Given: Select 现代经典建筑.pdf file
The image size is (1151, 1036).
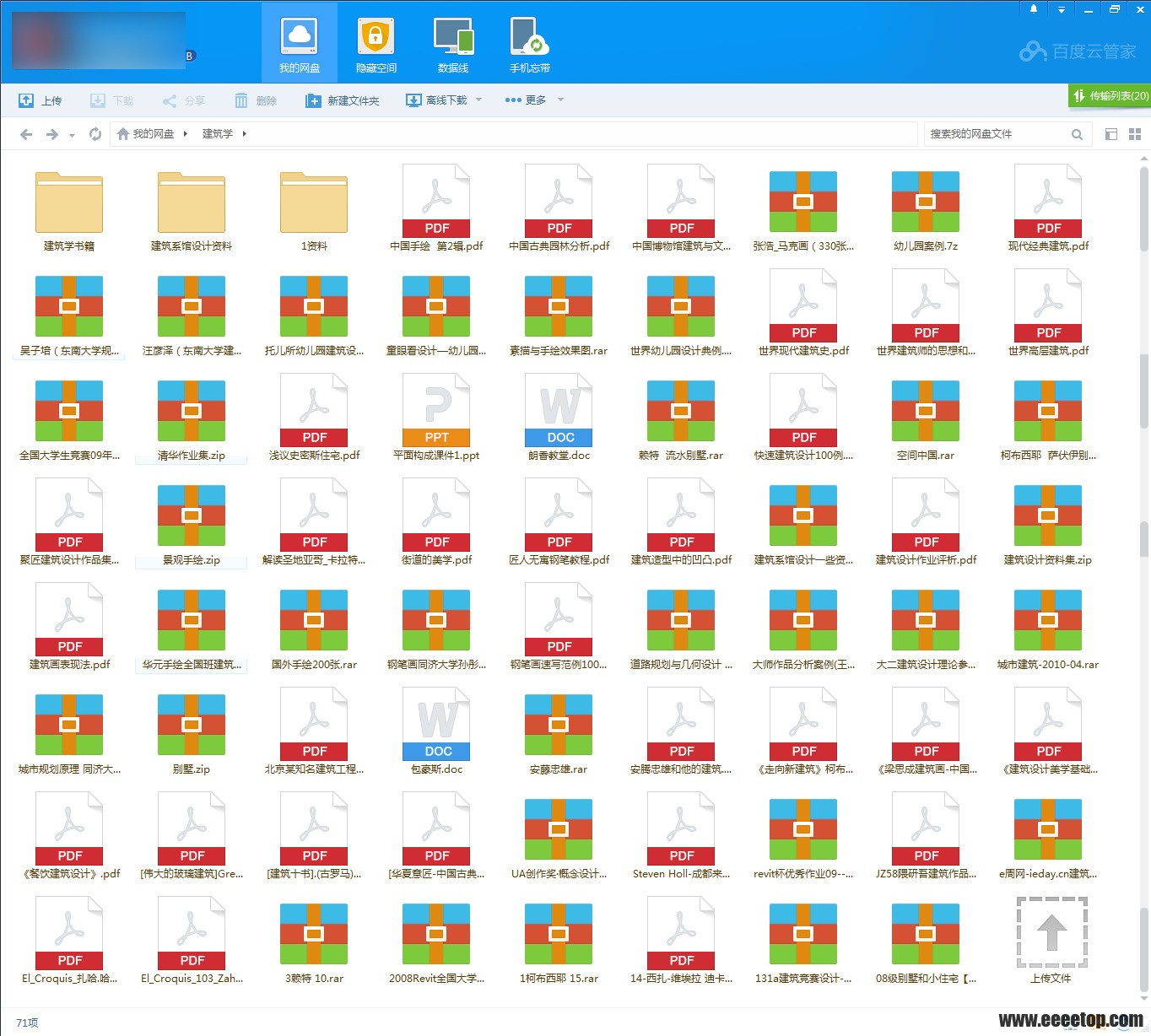Looking at the screenshot, I should 1048,210.
